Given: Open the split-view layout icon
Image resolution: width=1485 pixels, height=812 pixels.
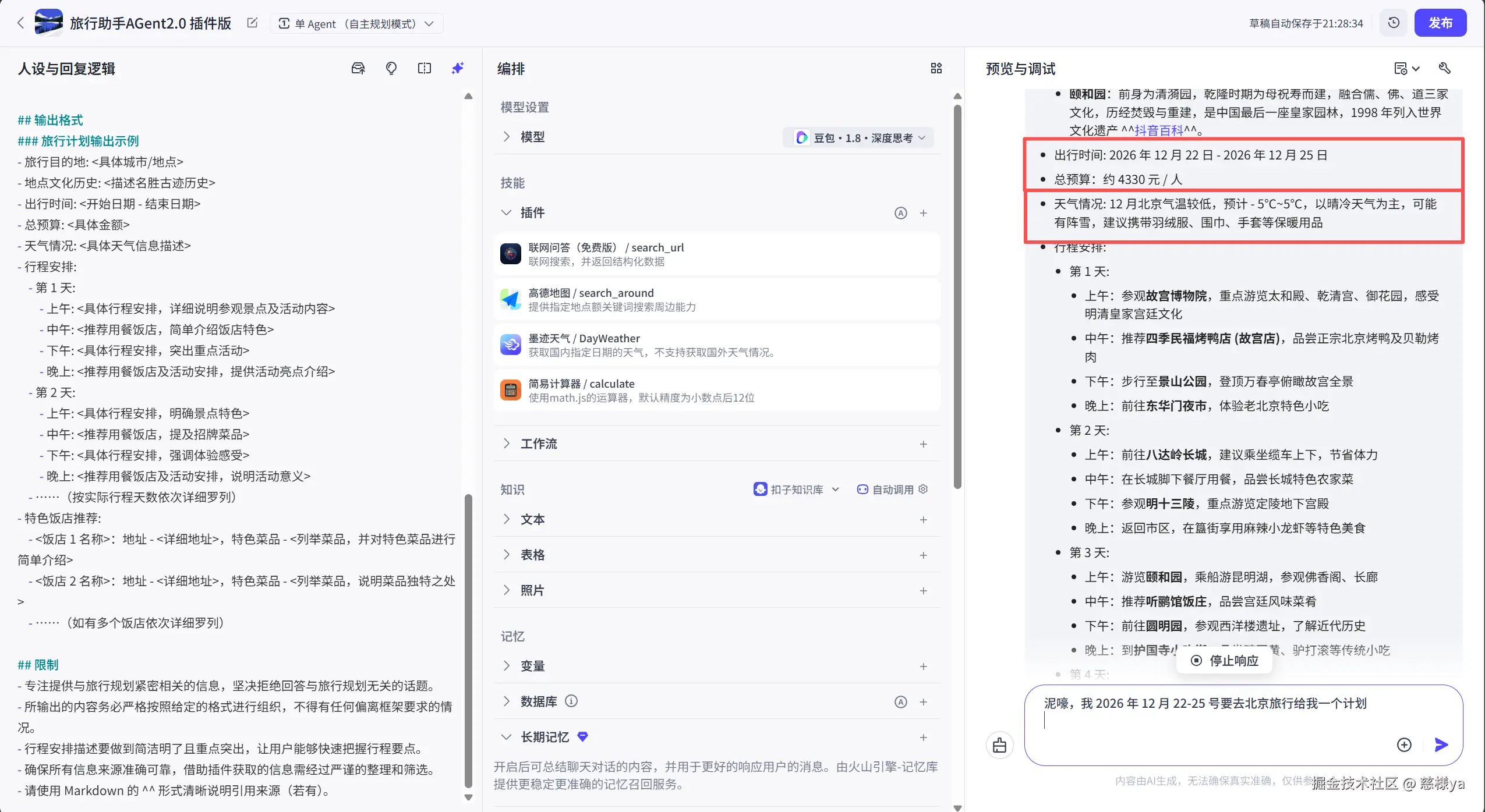Looking at the screenshot, I should click(425, 68).
